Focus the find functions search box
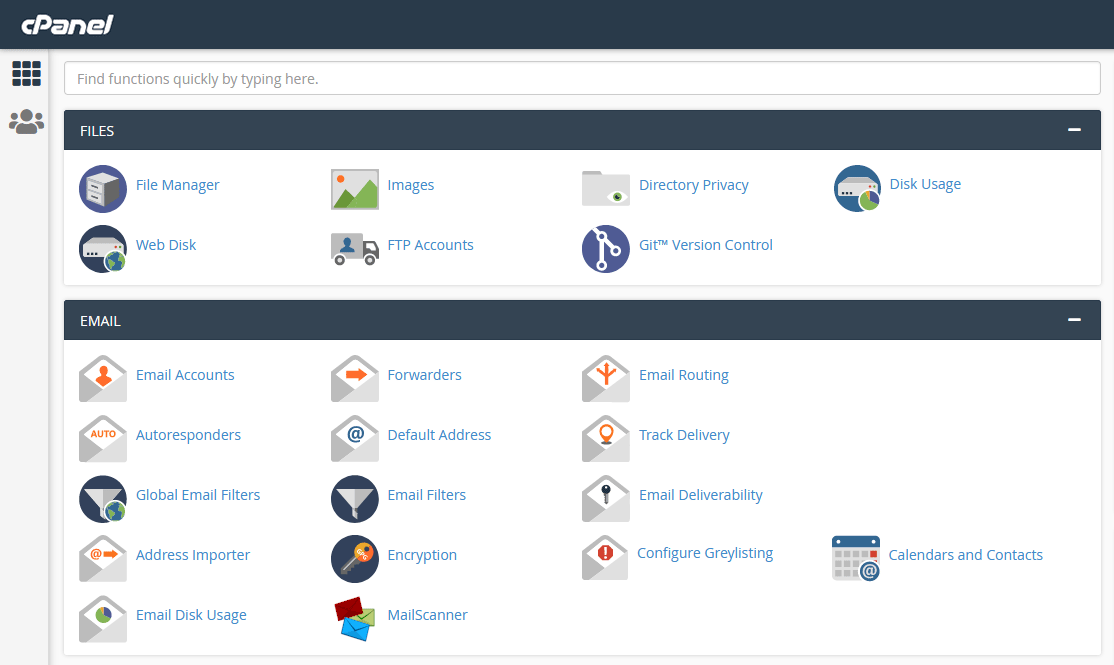 click(582, 78)
